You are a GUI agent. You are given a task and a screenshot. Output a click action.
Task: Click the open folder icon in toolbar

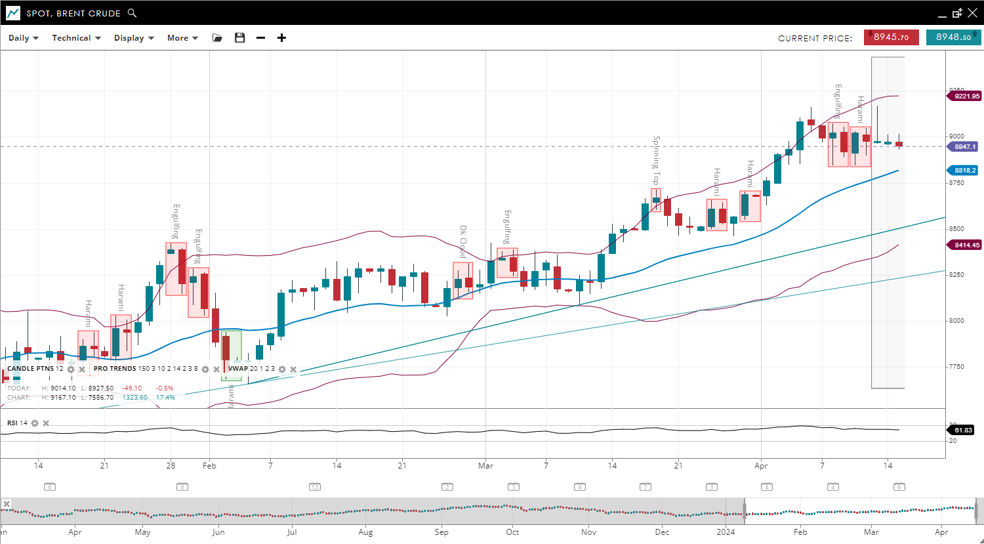pos(217,38)
